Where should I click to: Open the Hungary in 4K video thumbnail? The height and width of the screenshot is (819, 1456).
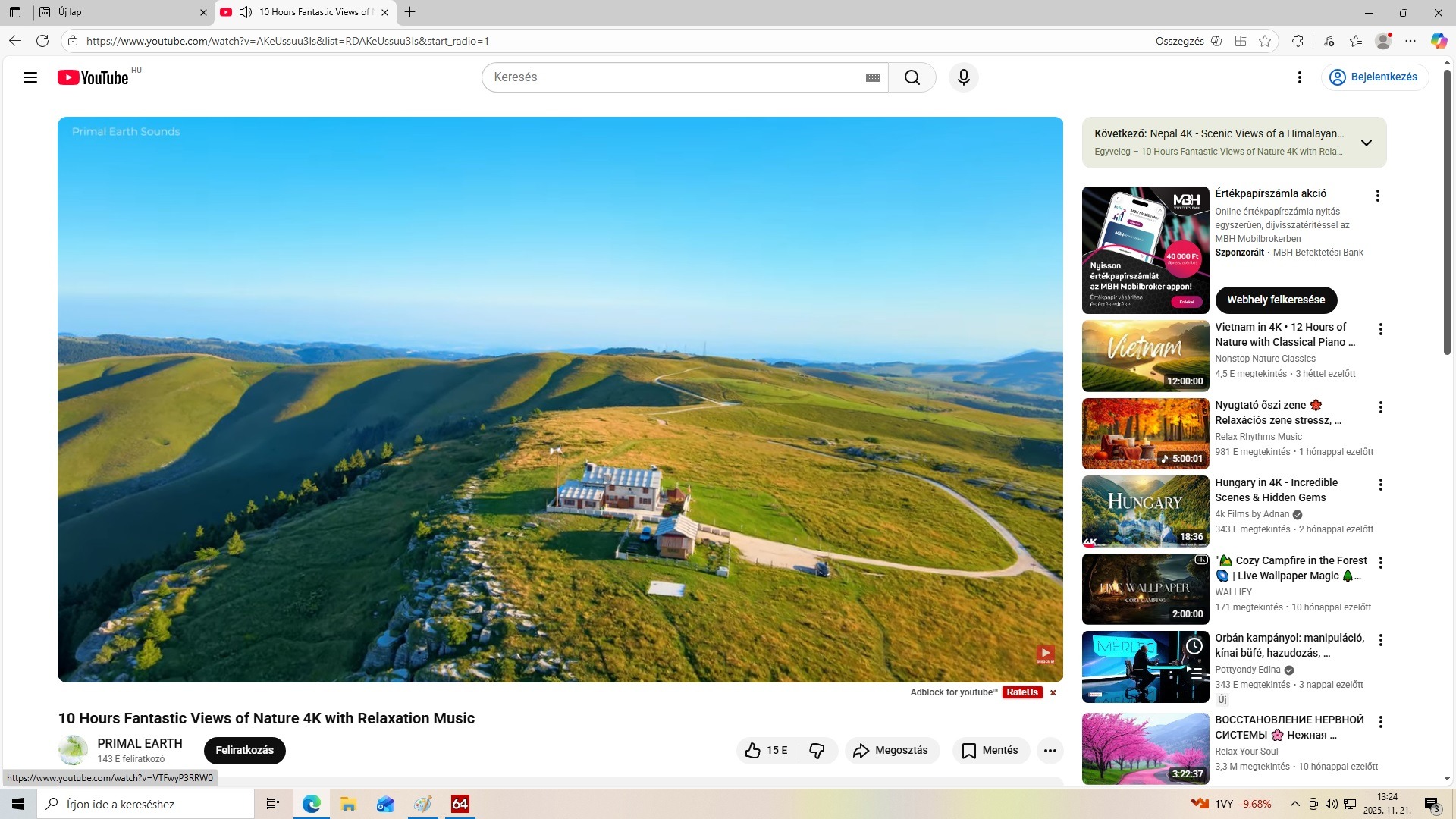click(1145, 511)
